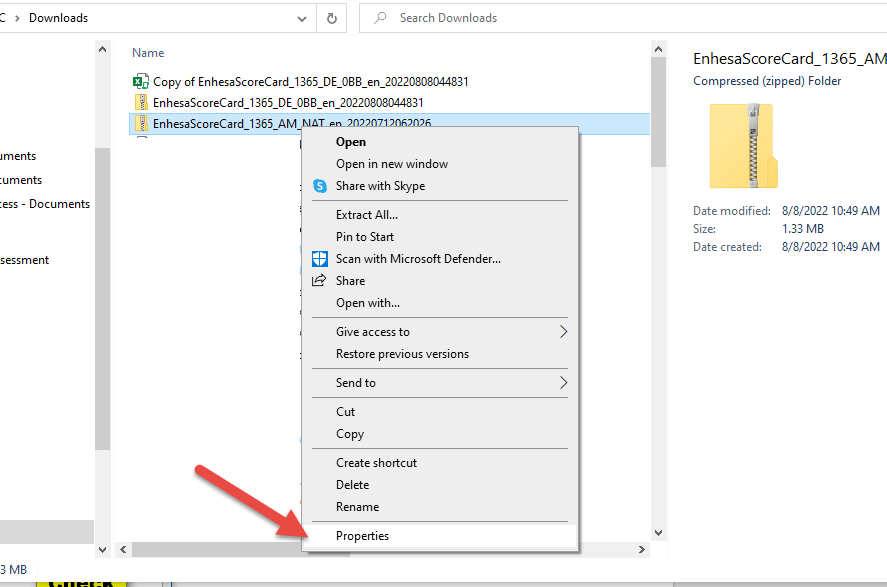Click the Share arrow icon in context menu
This screenshot has height=587, width=887.
(x=320, y=280)
